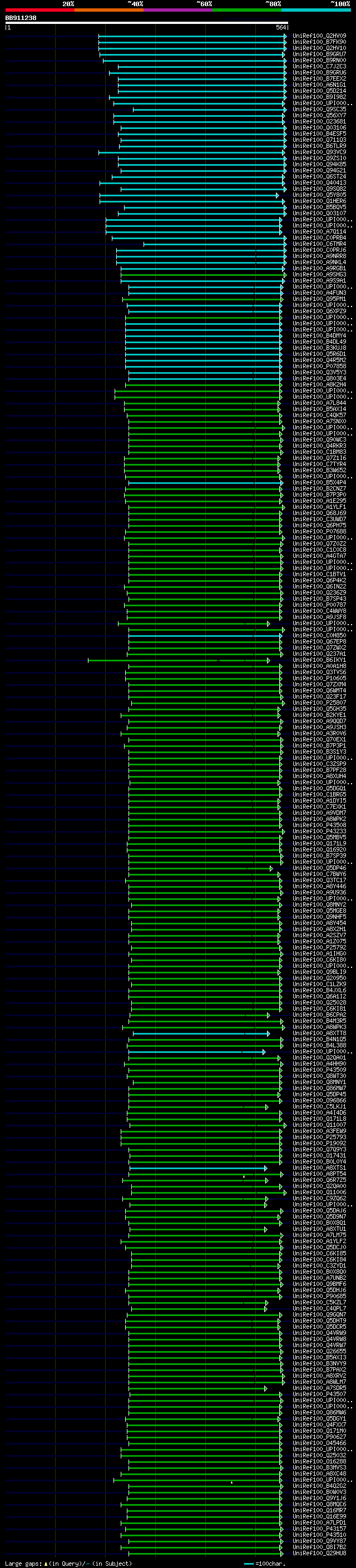Click the white query length bar
356x1568 pixels.
coord(147,23)
